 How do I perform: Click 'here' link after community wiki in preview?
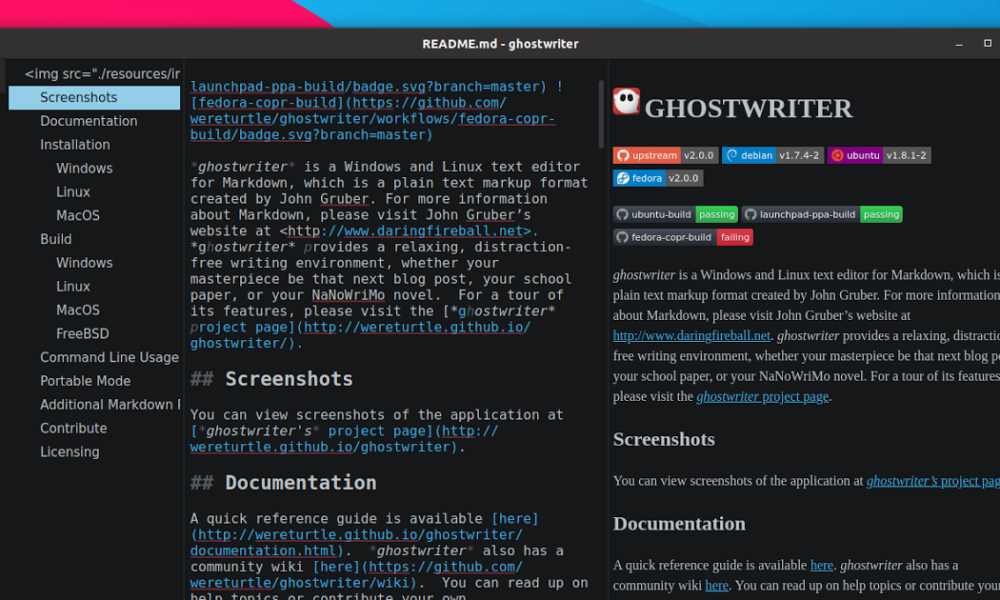tap(716, 585)
